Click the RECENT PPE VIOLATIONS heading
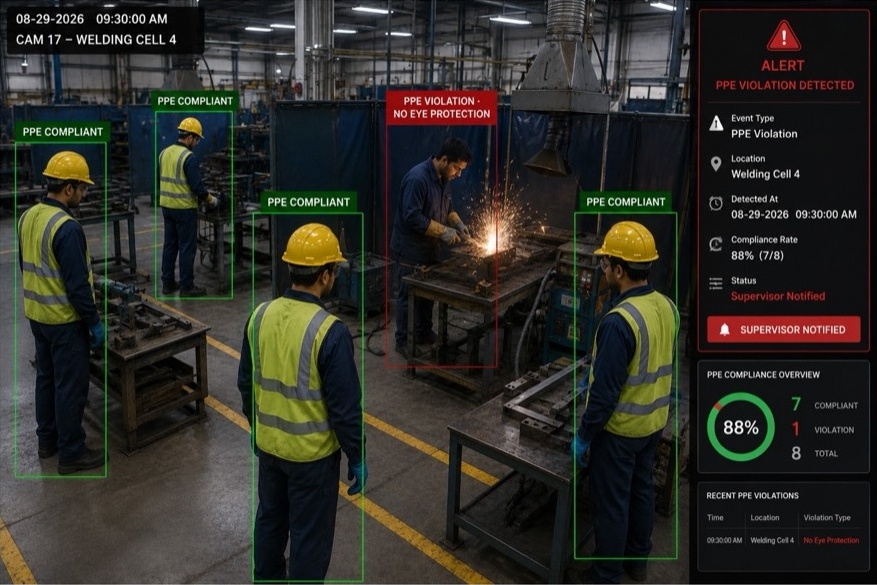The width and height of the screenshot is (877, 585). pos(752,496)
